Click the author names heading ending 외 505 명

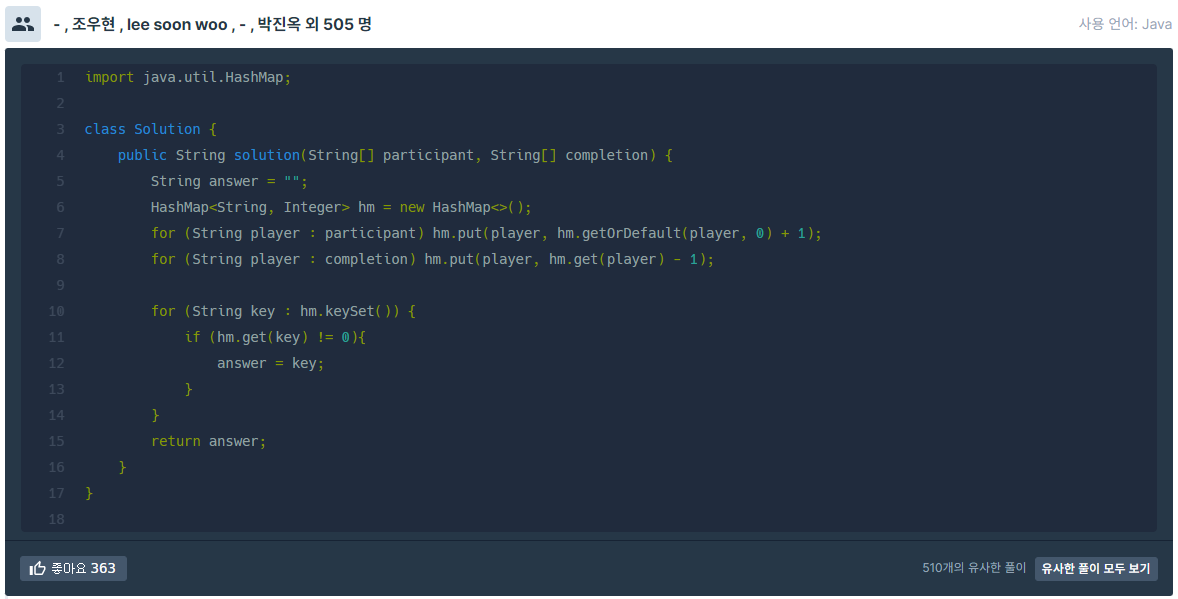(x=213, y=24)
